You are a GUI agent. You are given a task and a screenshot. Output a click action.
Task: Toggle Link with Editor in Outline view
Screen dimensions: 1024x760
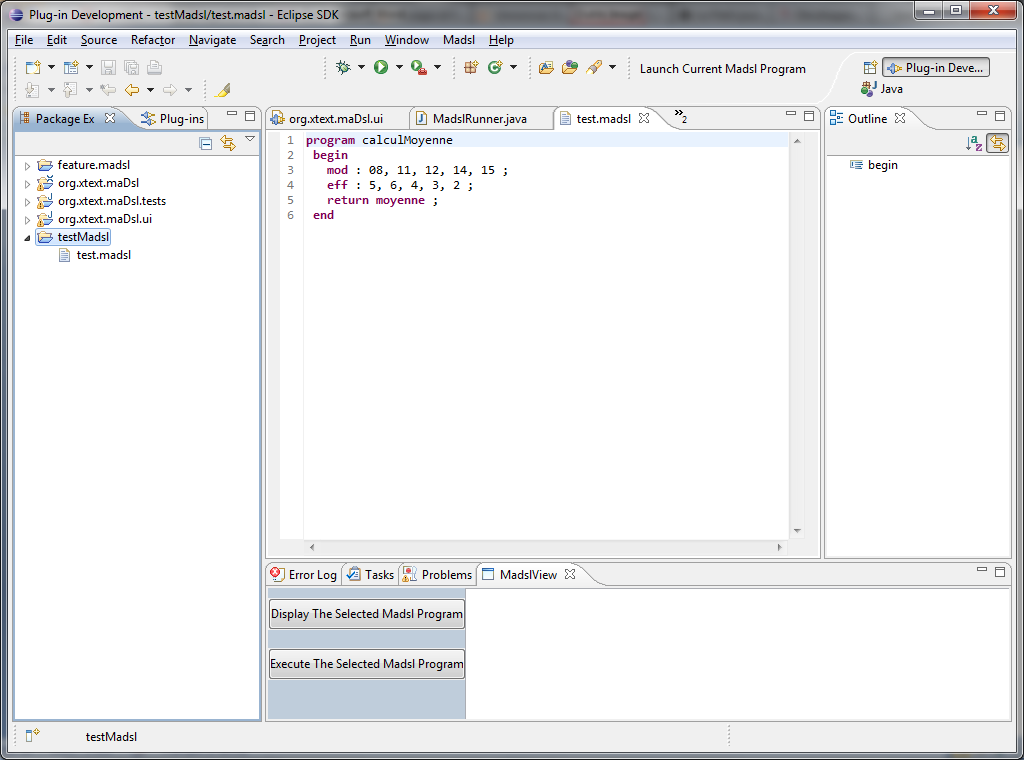point(996,143)
